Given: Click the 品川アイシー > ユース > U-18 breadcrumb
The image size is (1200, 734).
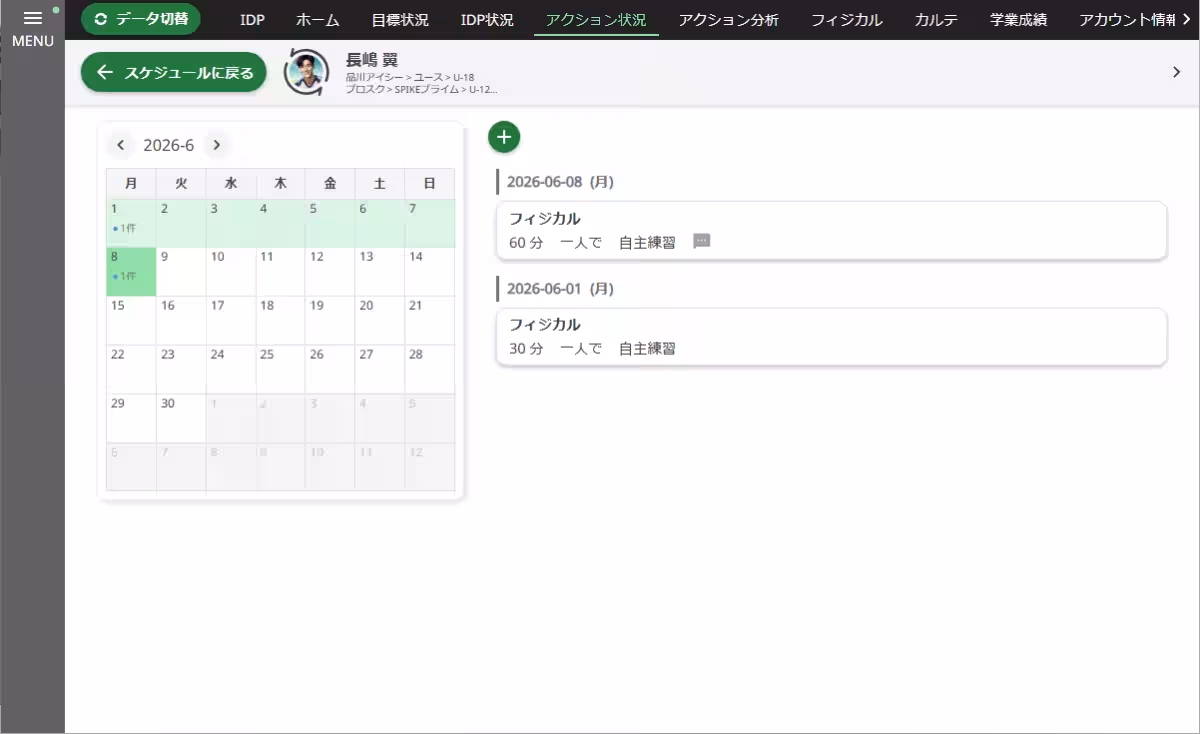Looking at the screenshot, I should click(x=410, y=77).
